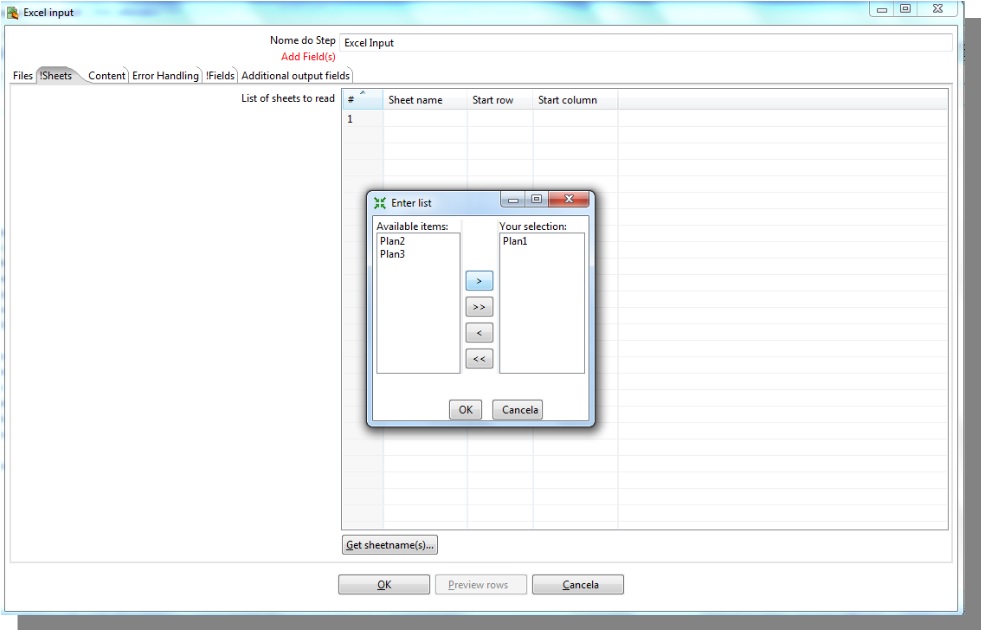
Task: Click the green Enter list dialog icon
Action: 380,203
